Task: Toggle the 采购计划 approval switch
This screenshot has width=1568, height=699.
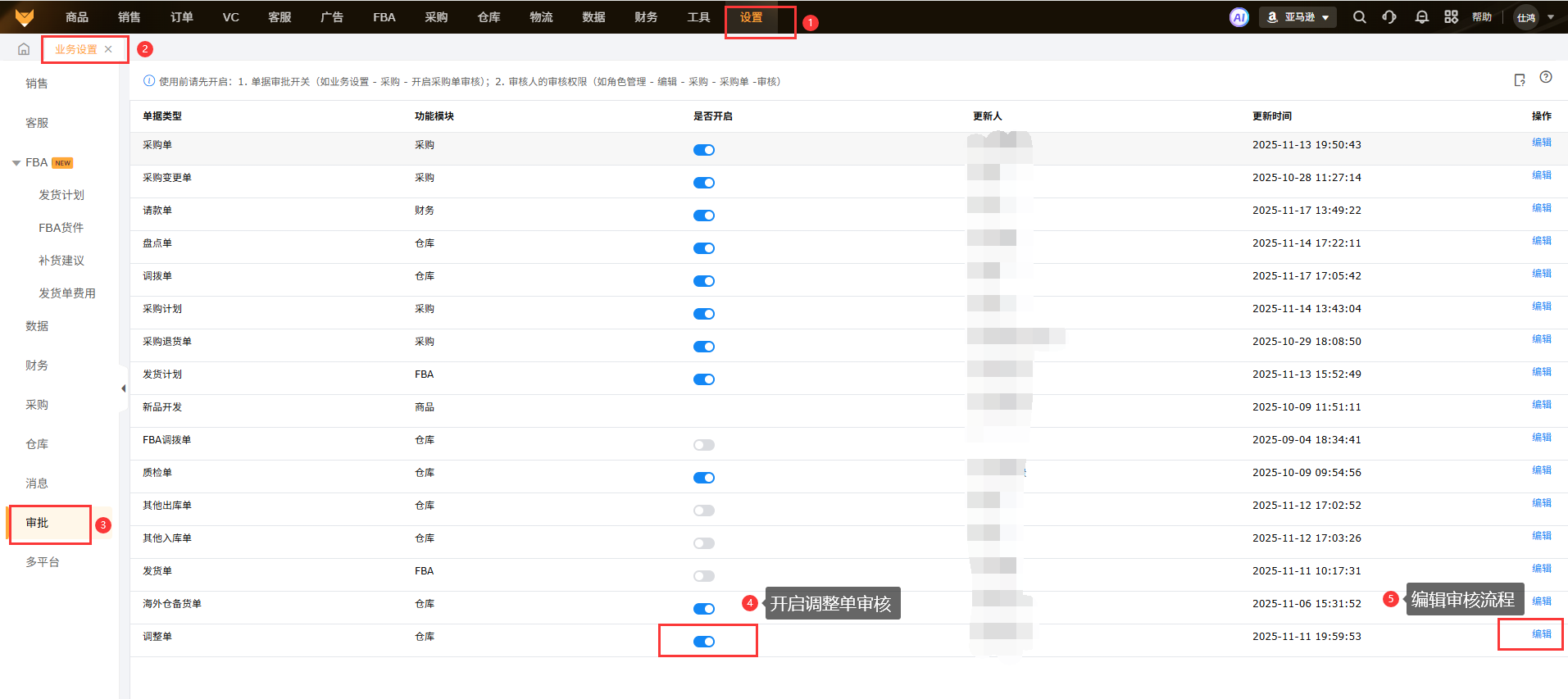Action: click(704, 314)
